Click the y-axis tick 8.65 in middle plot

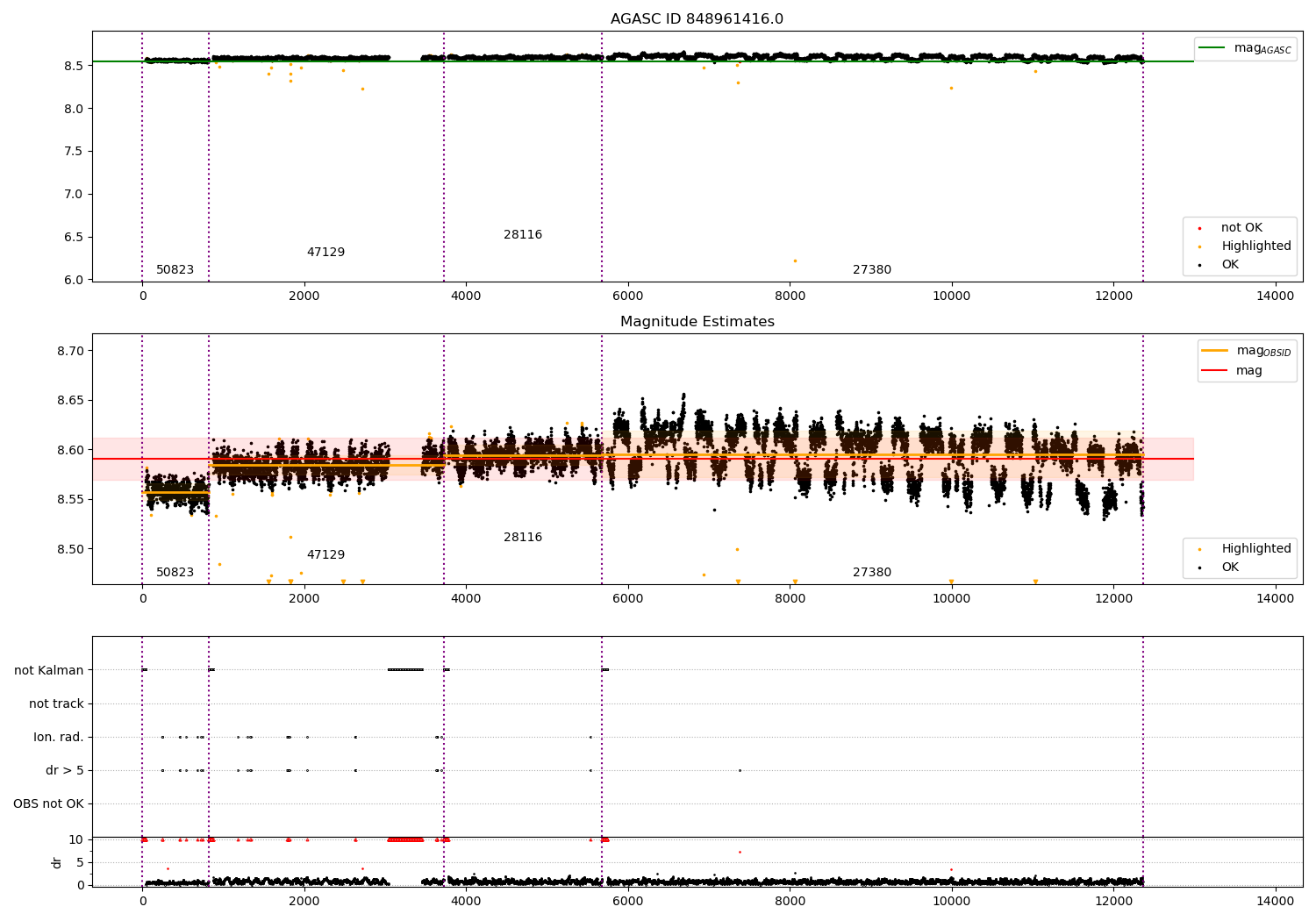(x=70, y=401)
